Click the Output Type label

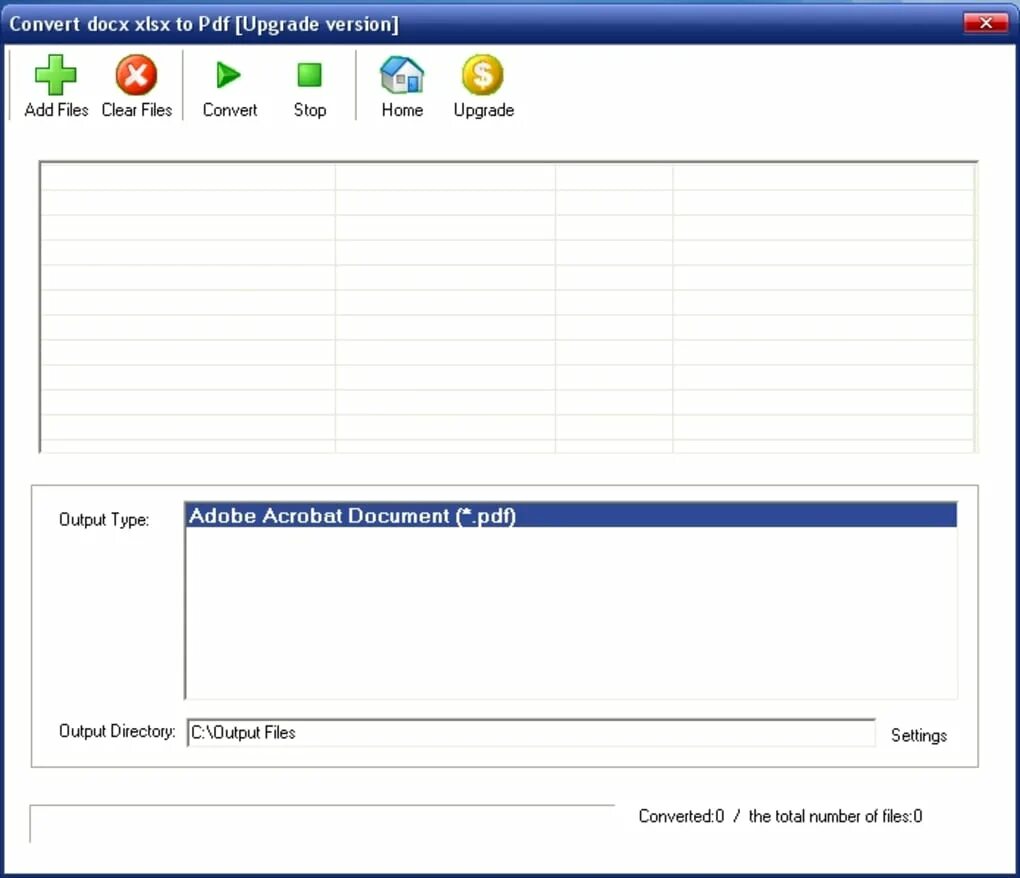click(104, 520)
